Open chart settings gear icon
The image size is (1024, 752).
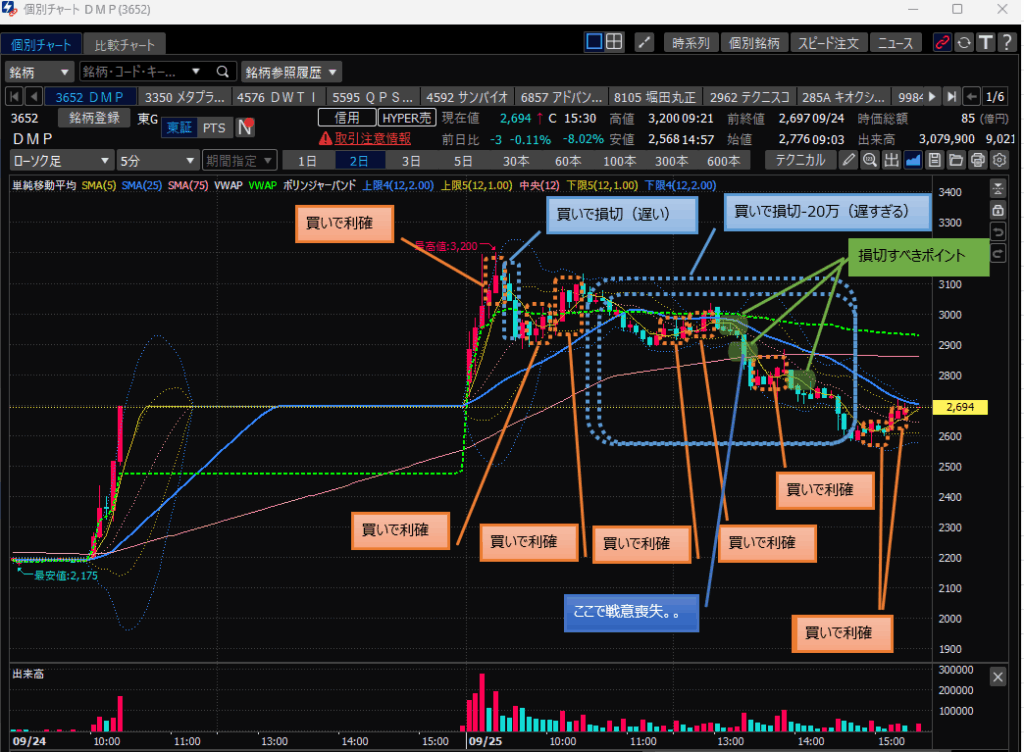coord(999,160)
